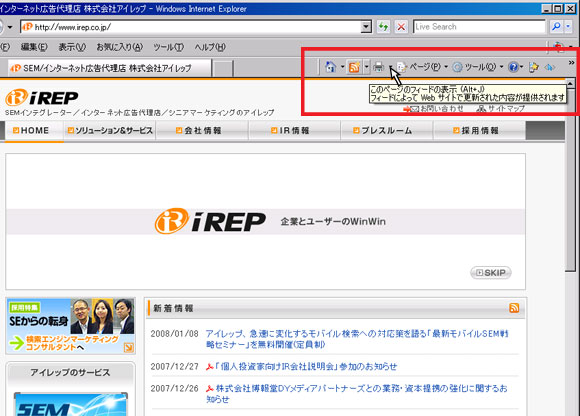
Task: Open the 博報堂DYメディアパートナーズ news link
Action: [x=357, y=393]
